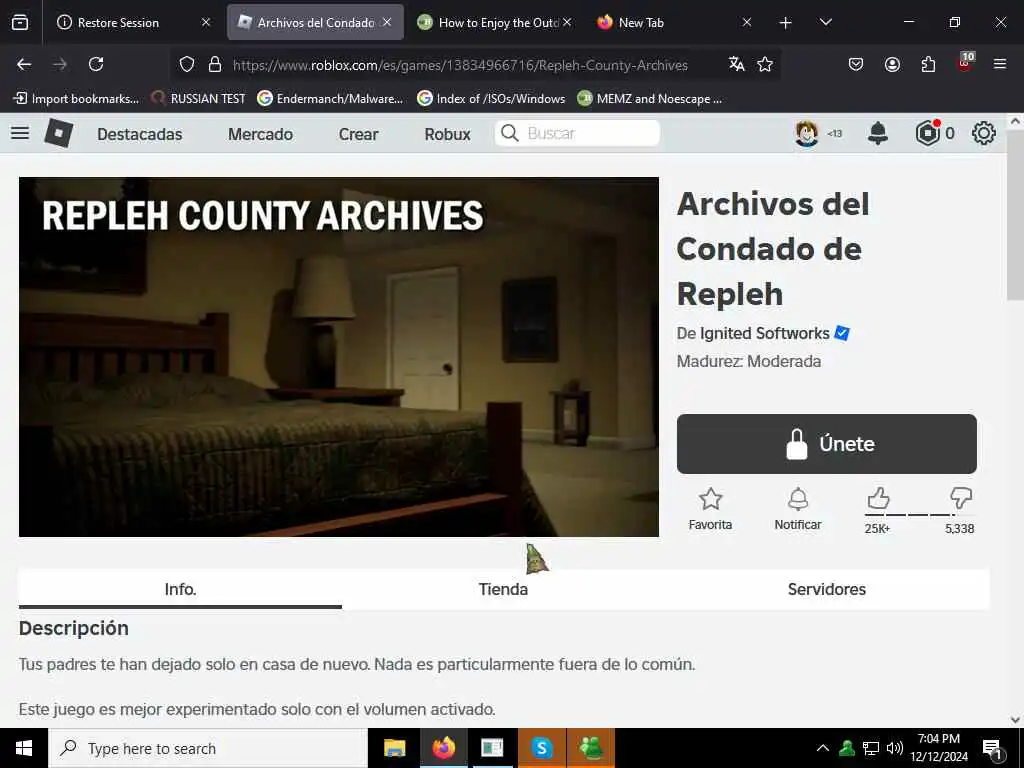Open the Servidores tab
1024x768 pixels.
pos(827,589)
